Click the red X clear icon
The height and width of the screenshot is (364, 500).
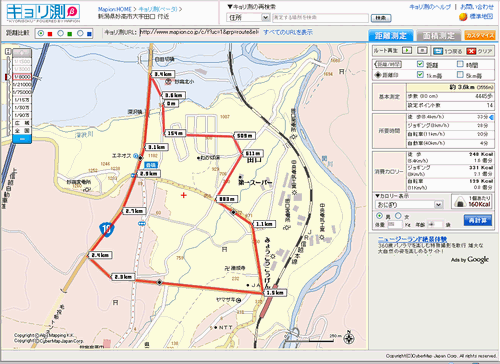tap(471, 51)
